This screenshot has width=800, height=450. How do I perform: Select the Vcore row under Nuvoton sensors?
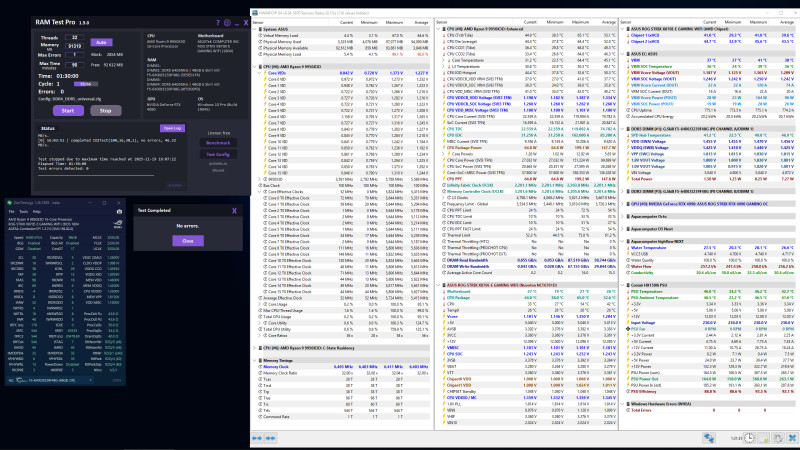528,316
